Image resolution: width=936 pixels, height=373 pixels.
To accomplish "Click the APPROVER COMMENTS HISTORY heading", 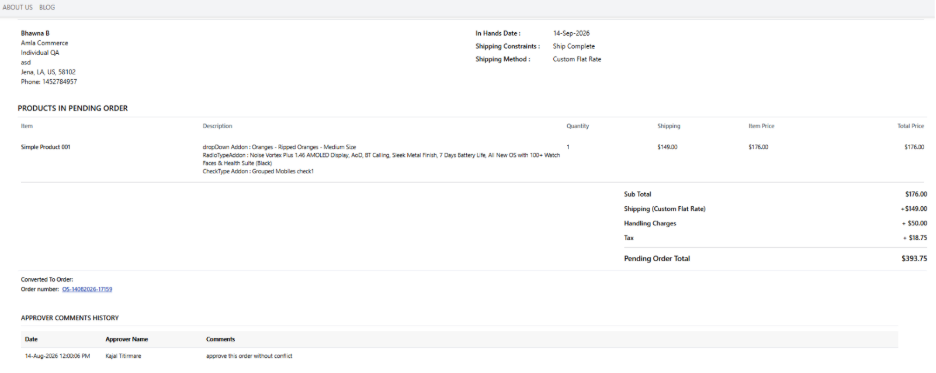I will [70, 318].
